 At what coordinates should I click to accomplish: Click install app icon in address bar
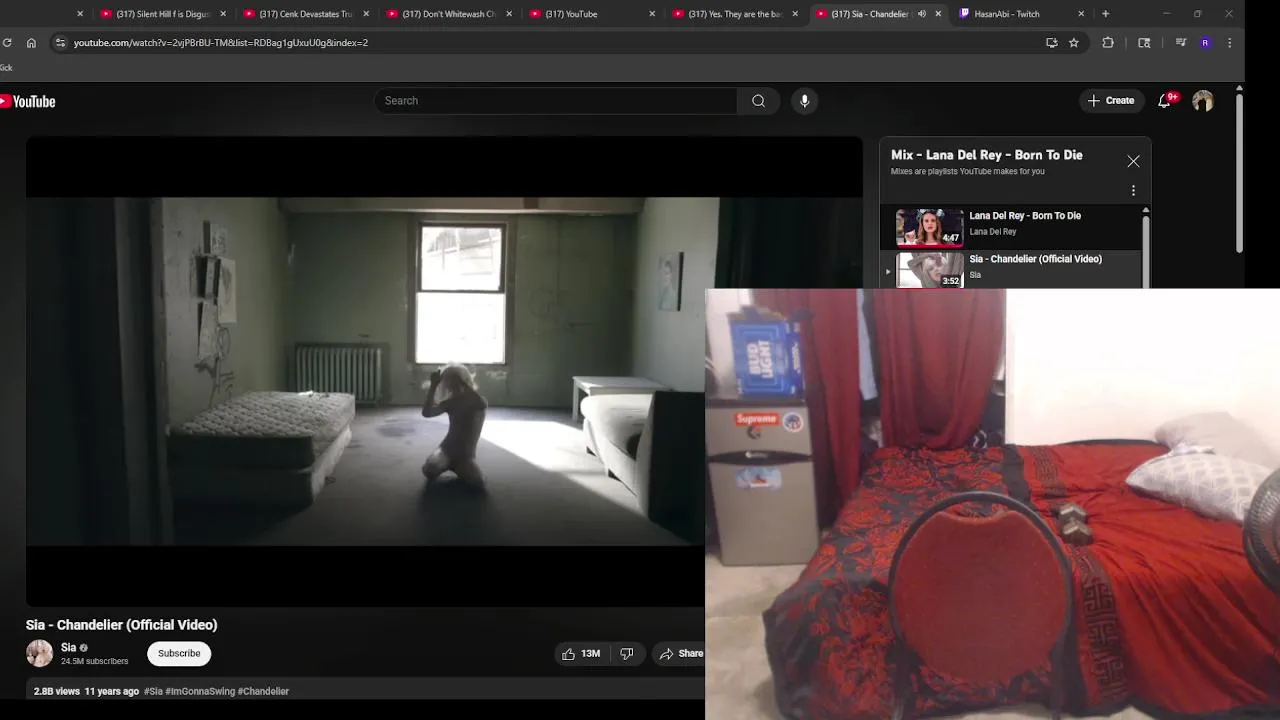[x=1051, y=43]
